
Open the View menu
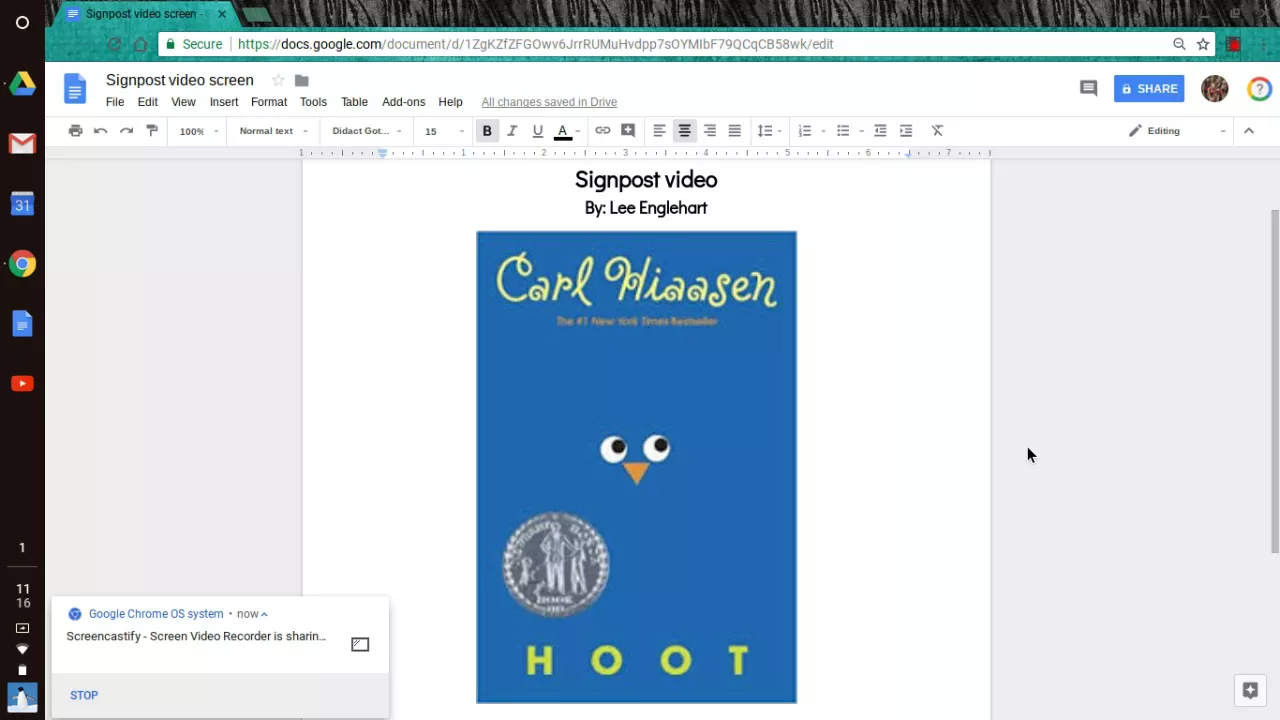183,102
